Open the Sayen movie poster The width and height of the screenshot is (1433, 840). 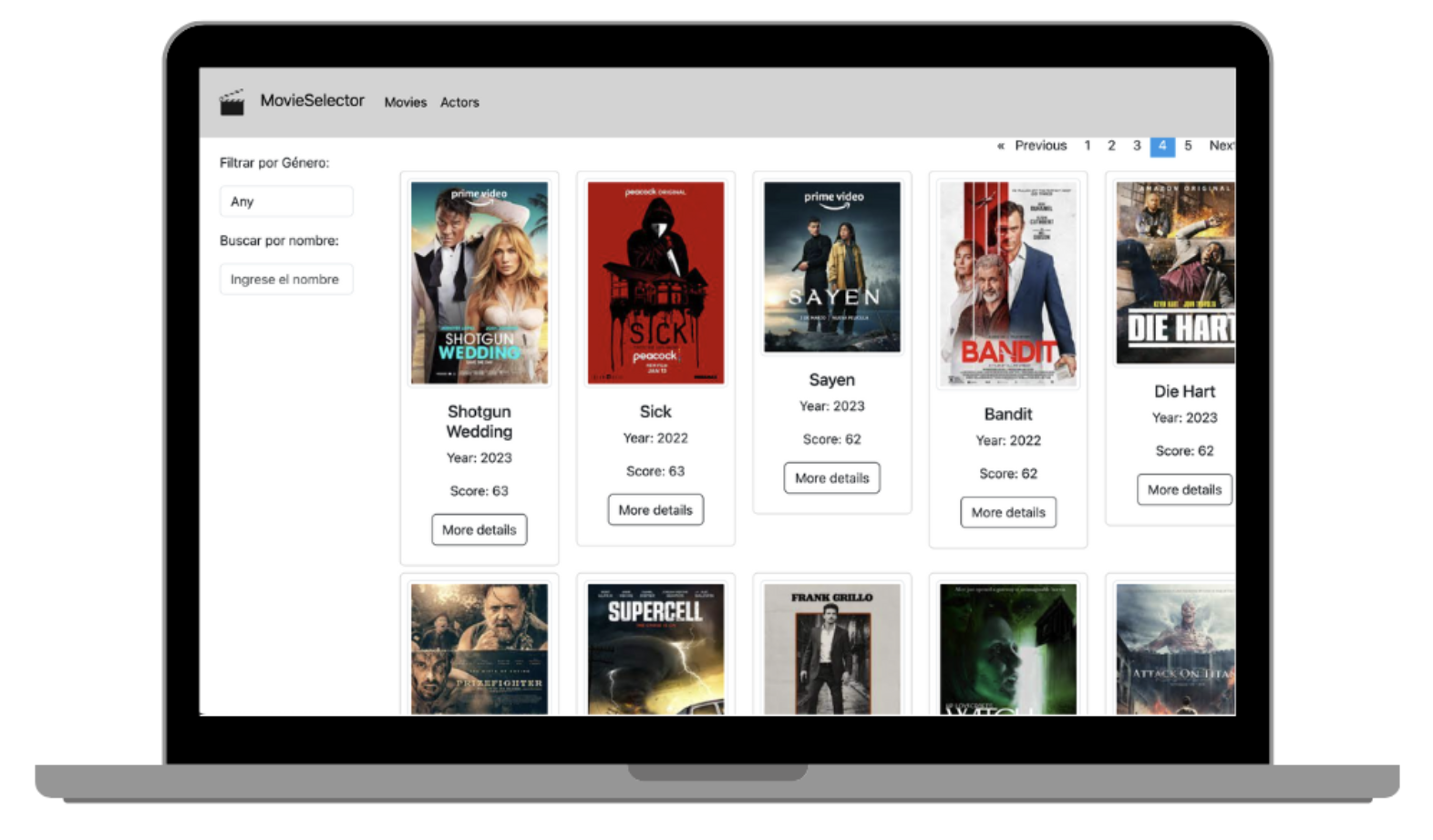pyautogui.click(x=832, y=267)
